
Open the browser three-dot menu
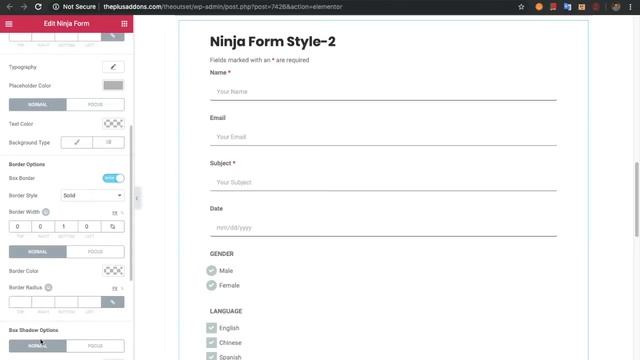point(630,7)
